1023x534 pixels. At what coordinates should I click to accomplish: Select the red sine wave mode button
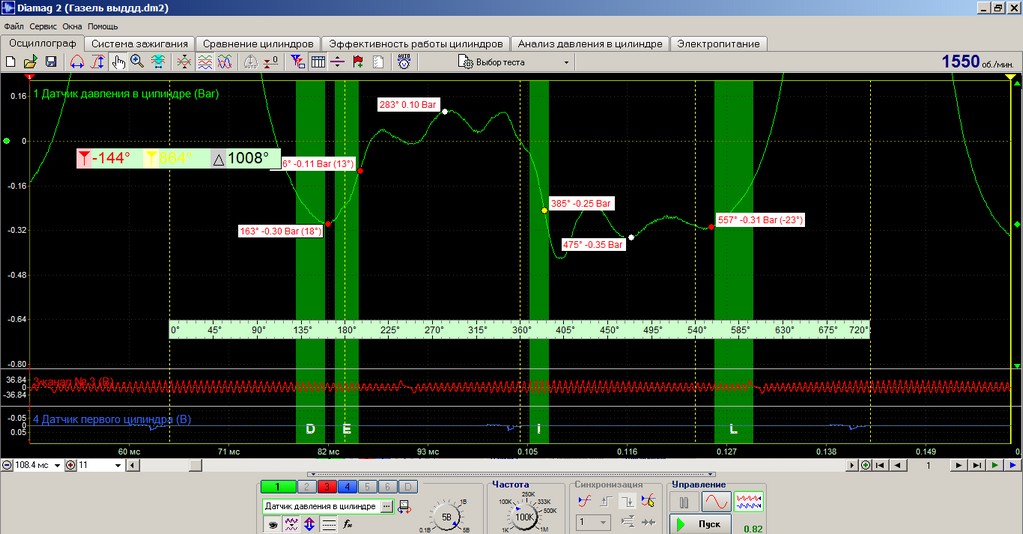(x=716, y=502)
